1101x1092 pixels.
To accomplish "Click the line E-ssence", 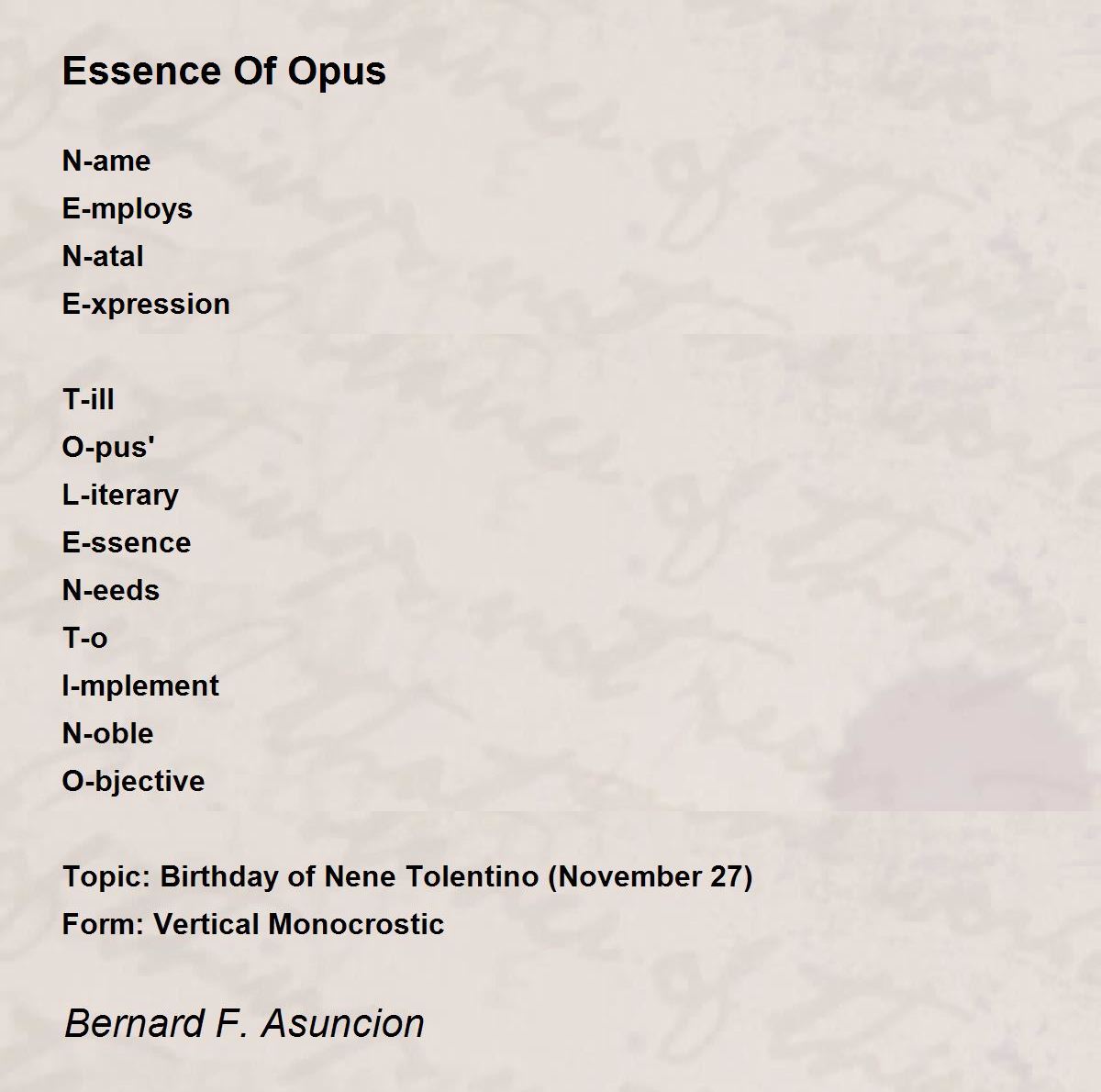I will point(127,542).
